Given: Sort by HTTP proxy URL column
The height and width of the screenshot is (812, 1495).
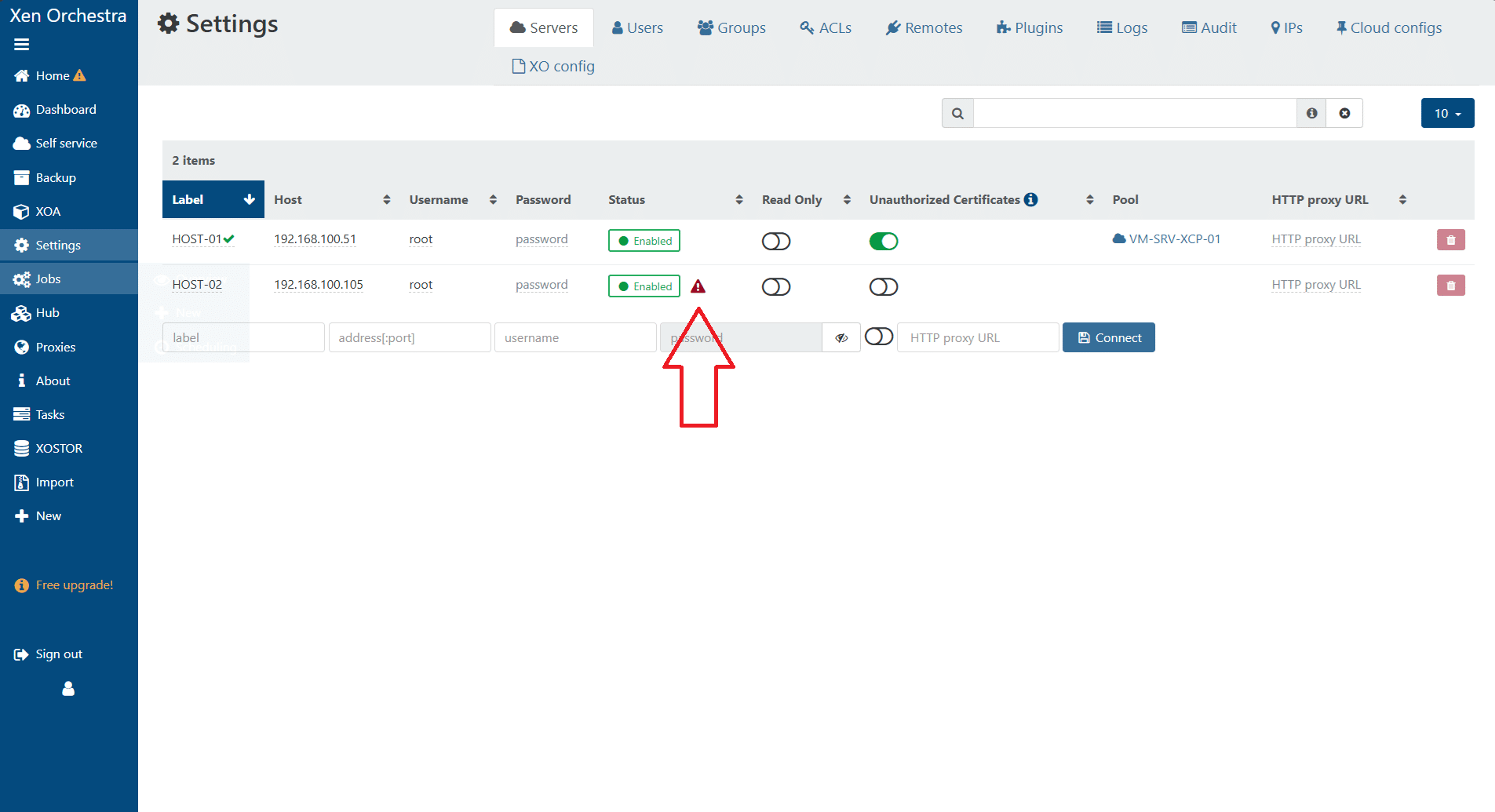Looking at the screenshot, I should point(1339,199).
